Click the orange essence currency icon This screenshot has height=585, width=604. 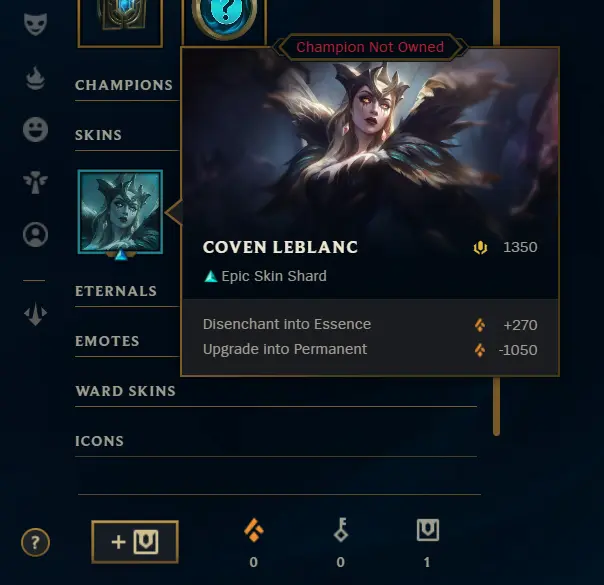click(x=254, y=530)
